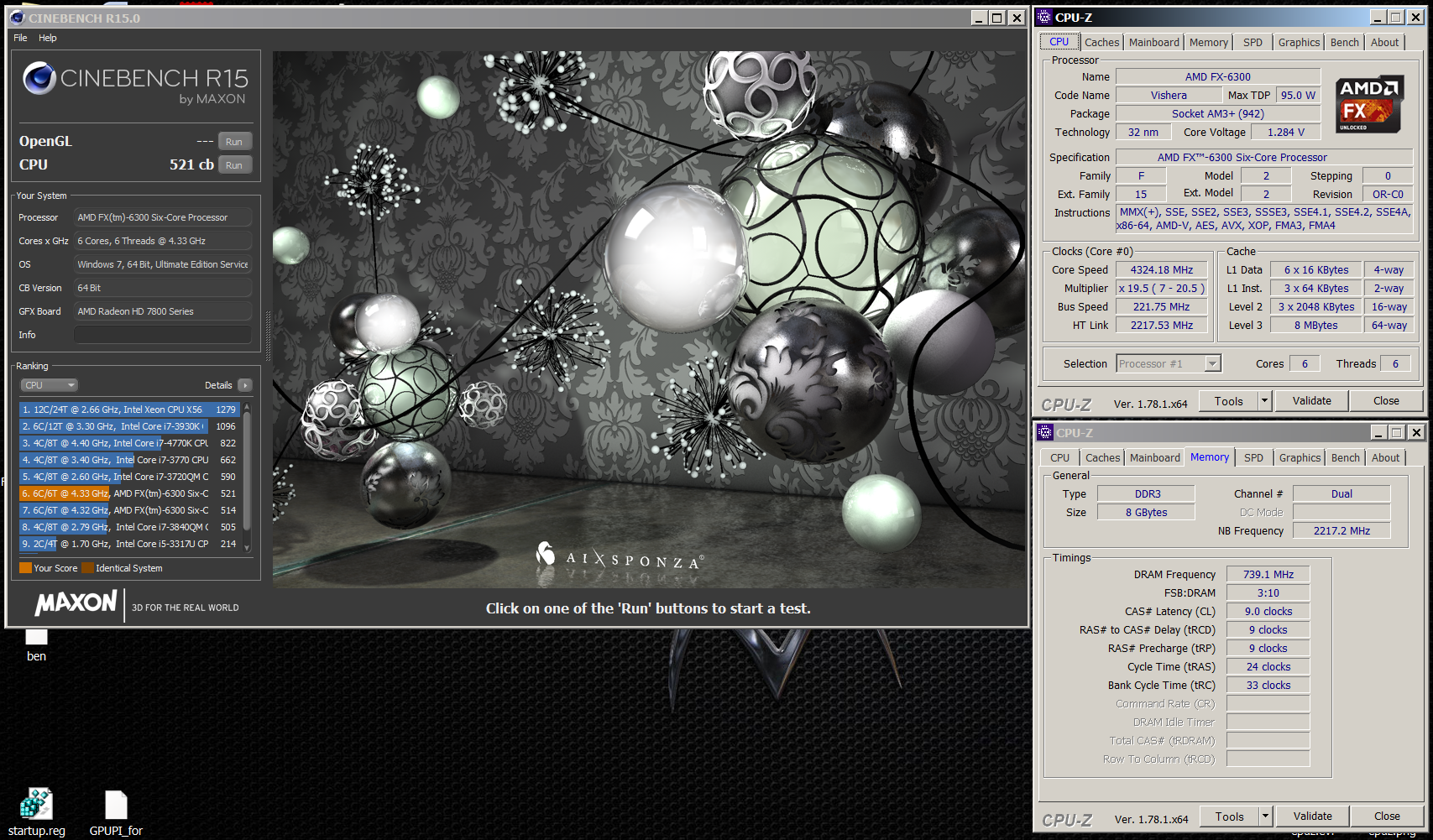Viewport: 1433px width, 840px height.
Task: Switch to CPU tab in bottom CPU-Z
Action: click(x=1059, y=457)
